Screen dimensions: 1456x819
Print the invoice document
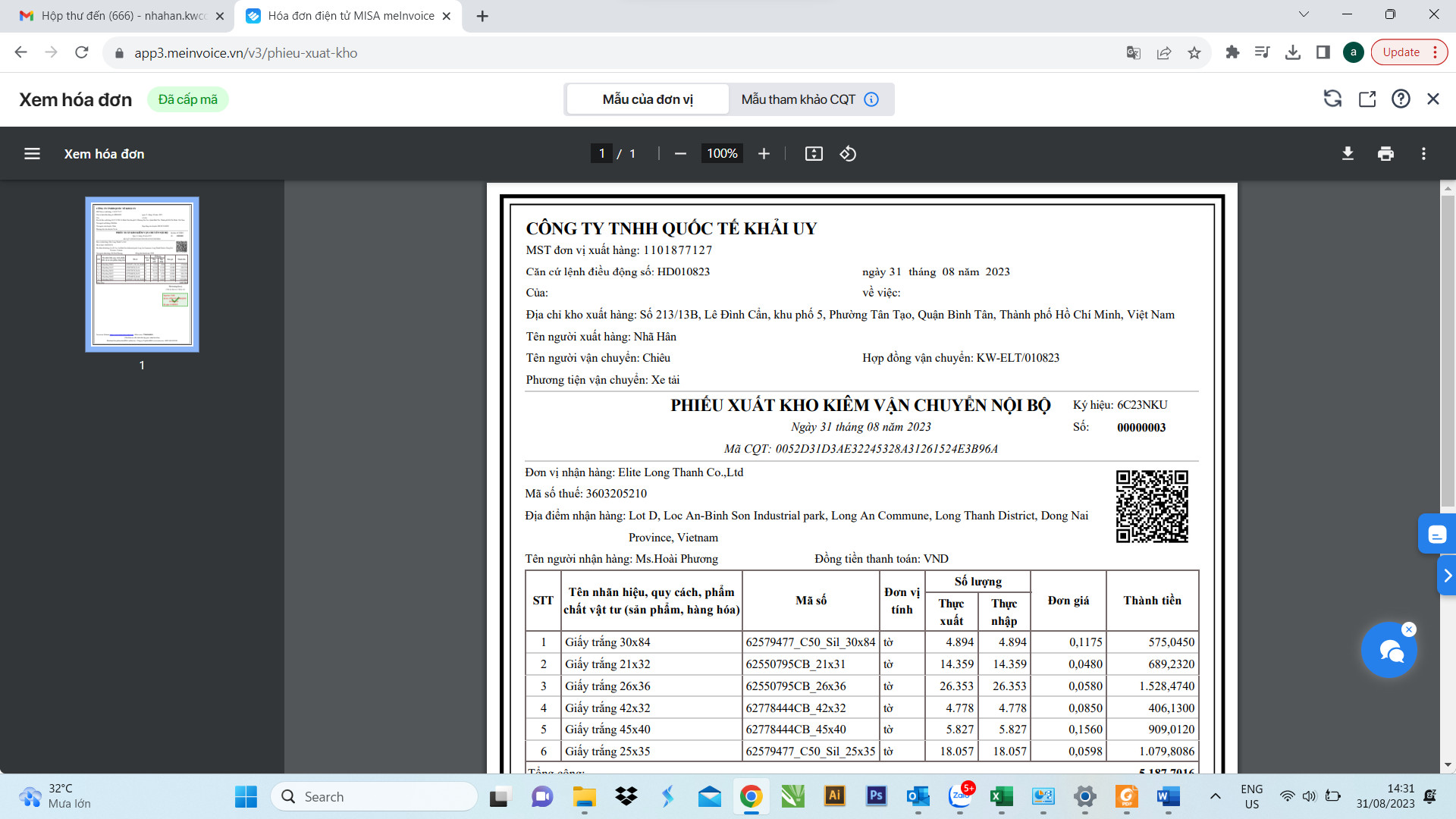click(x=1385, y=154)
